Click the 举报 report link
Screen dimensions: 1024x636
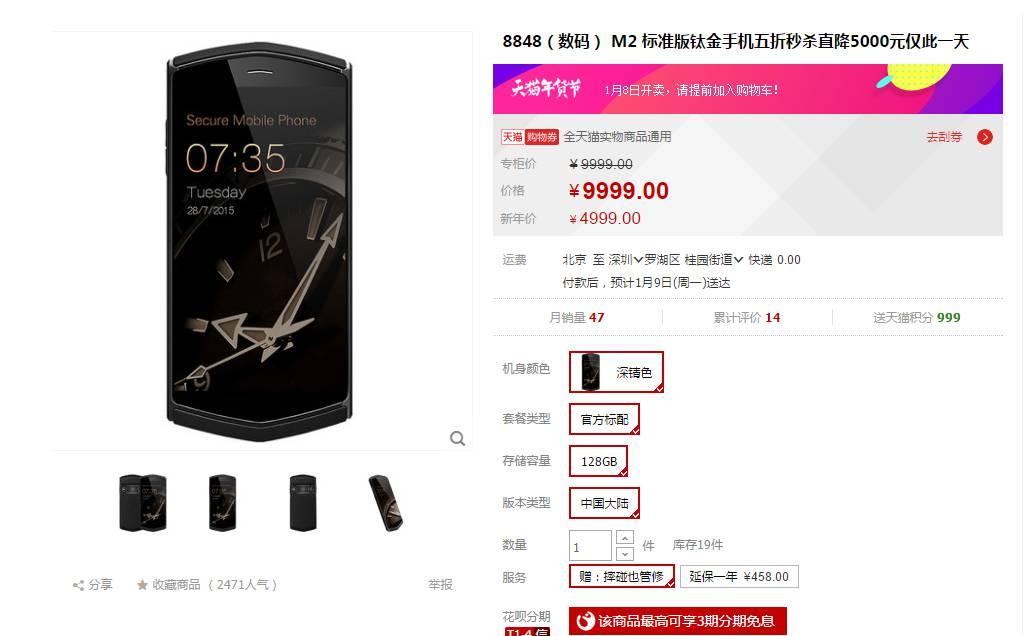[440, 584]
